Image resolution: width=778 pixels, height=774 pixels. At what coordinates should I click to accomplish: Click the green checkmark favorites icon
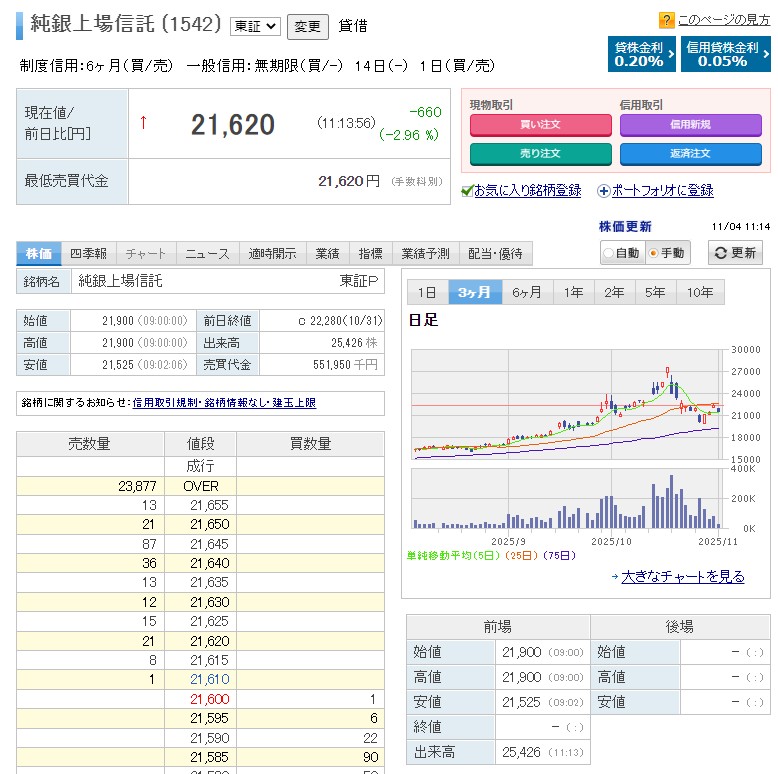467,191
